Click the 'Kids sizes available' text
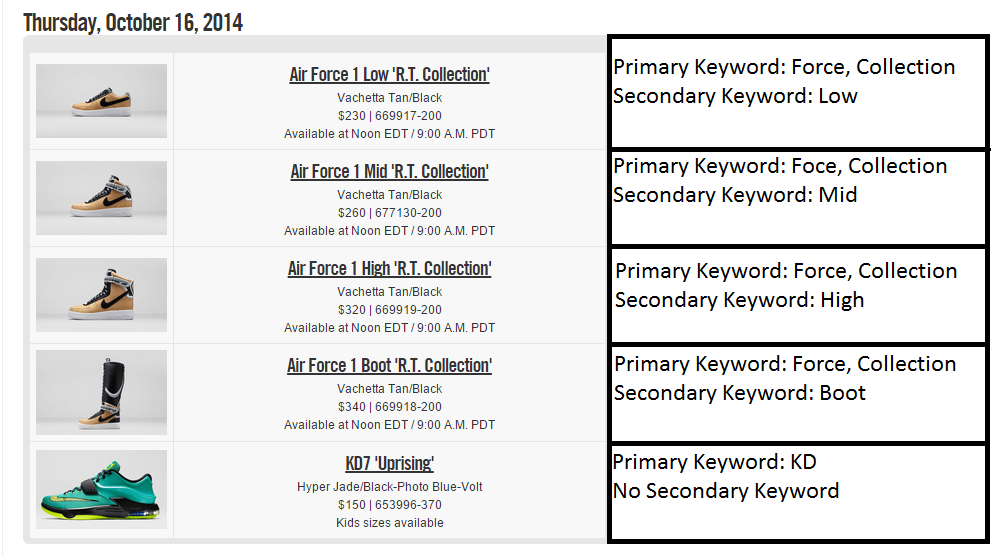The height and width of the screenshot is (556, 992). [389, 523]
